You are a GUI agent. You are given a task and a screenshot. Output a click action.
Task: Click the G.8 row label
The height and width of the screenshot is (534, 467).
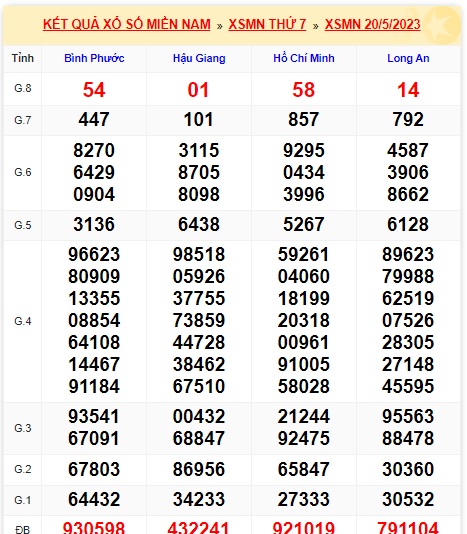pos(23,88)
